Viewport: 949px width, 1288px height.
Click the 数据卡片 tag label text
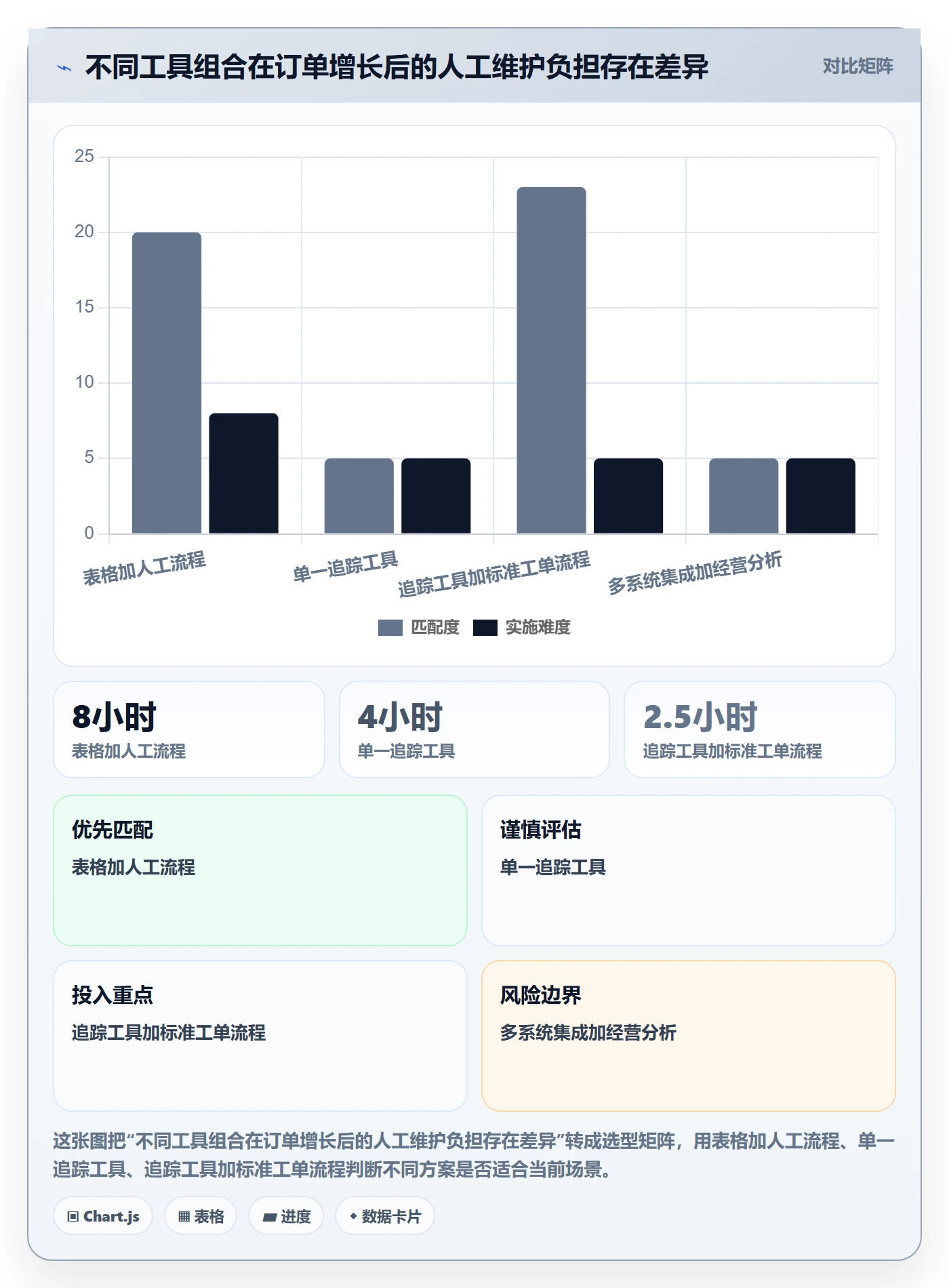tap(391, 1217)
